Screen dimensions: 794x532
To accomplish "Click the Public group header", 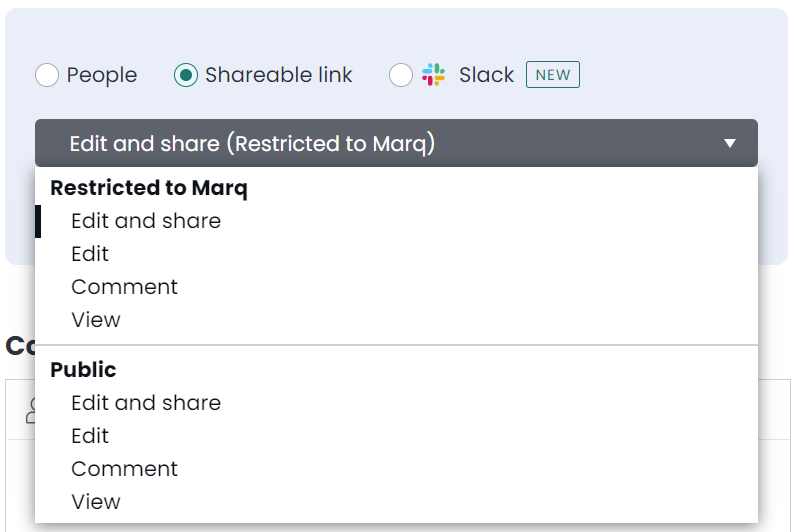I will [83, 370].
